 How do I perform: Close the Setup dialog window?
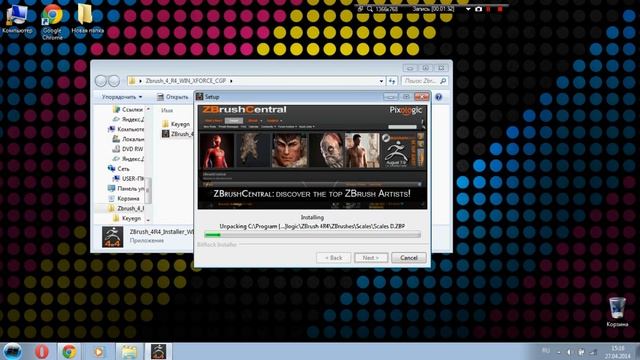pos(421,96)
